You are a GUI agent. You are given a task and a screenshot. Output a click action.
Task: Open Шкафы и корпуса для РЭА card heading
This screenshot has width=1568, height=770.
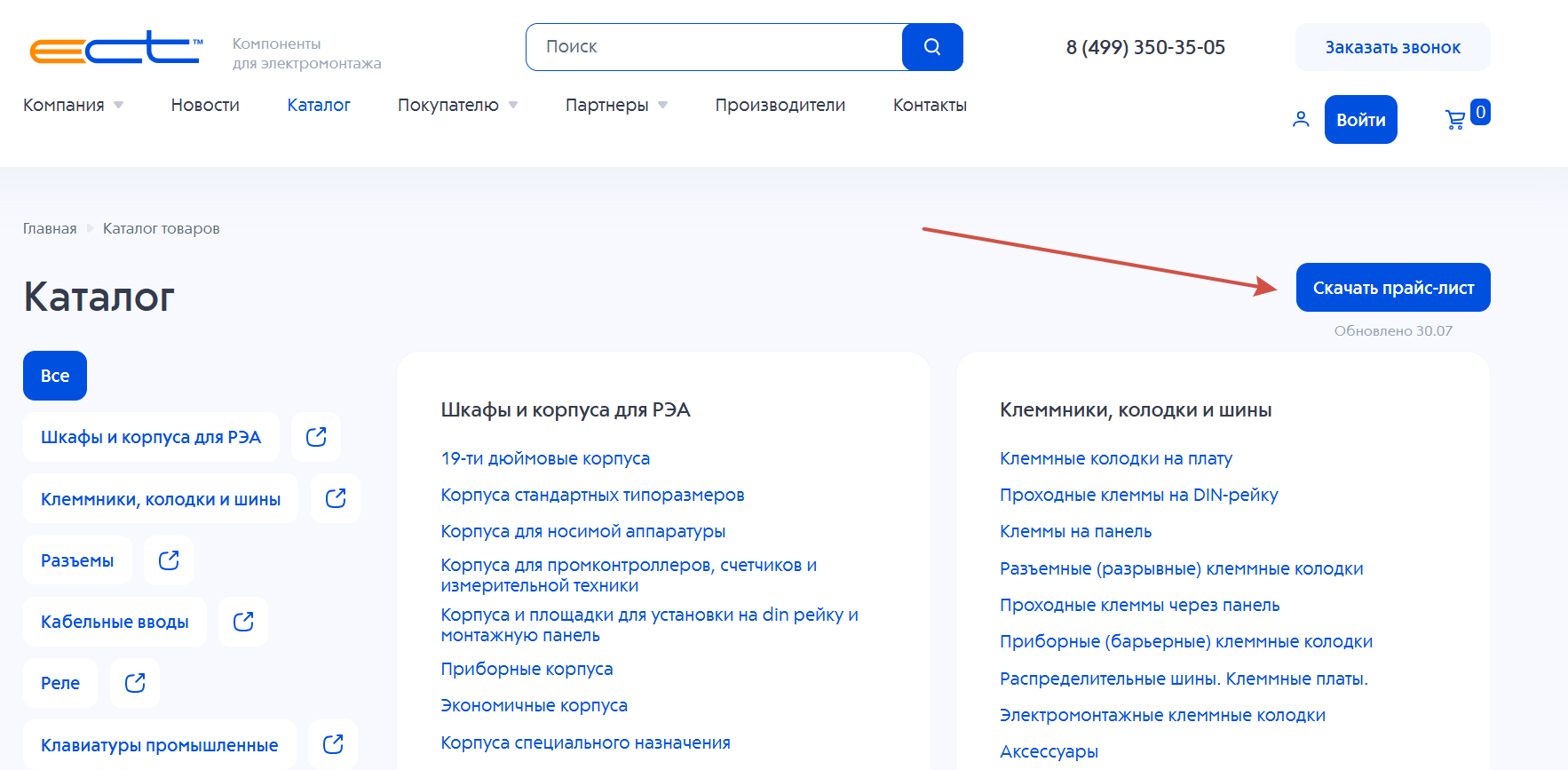click(566, 409)
